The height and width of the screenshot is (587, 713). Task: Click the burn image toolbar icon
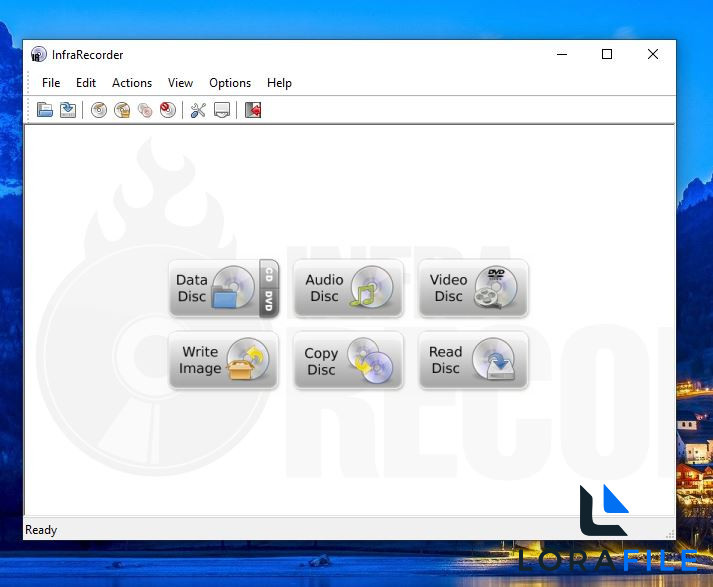[x=122, y=110]
